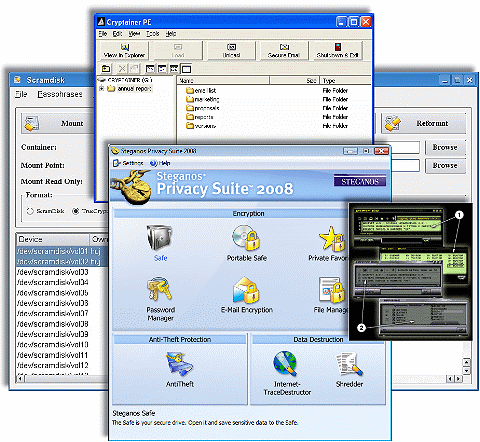Select /dev/scramdisk/vol01 row in Scramdisk
480x442 pixels.
click(x=62, y=251)
